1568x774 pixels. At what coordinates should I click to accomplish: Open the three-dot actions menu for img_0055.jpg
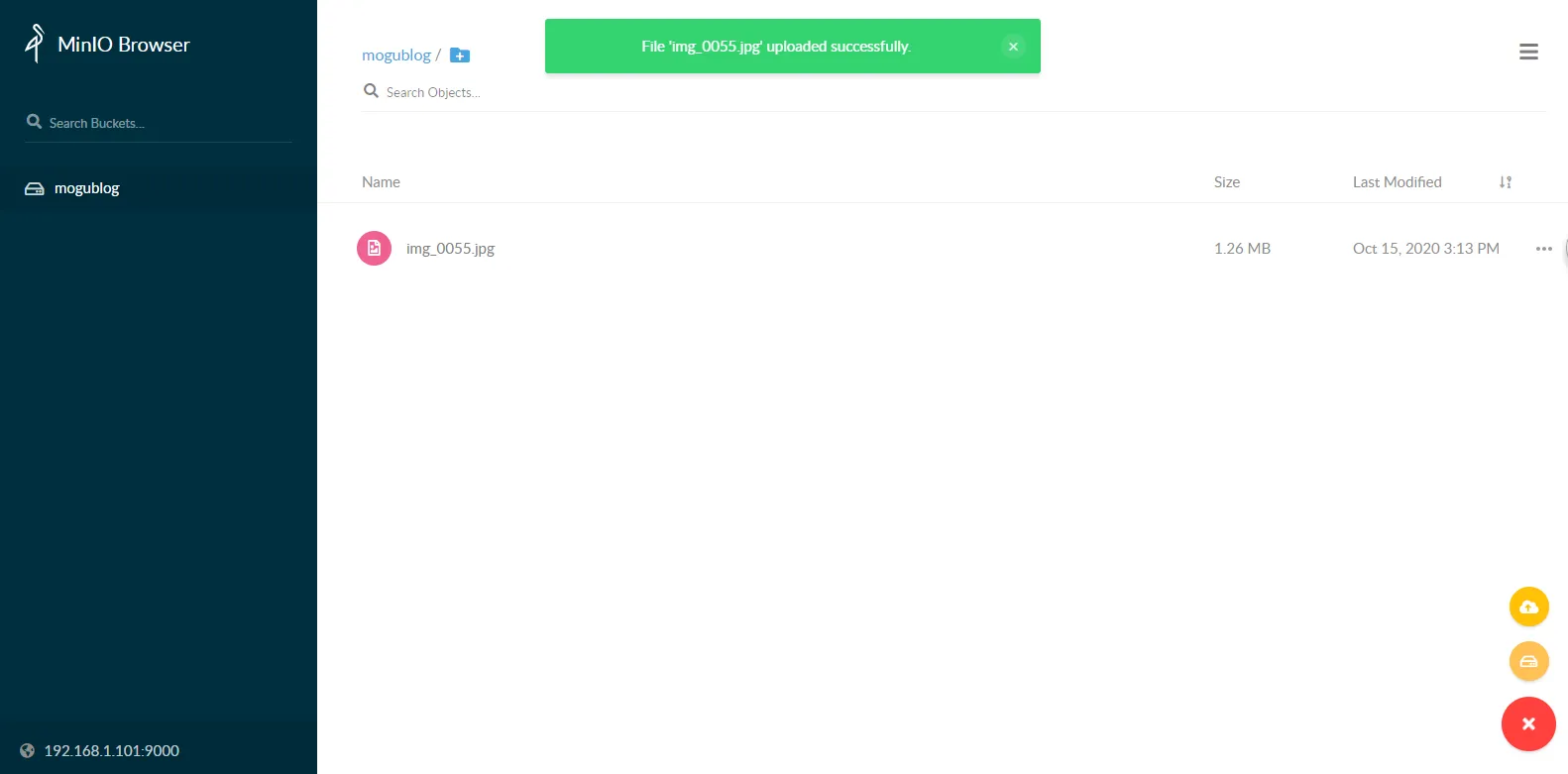[x=1543, y=249]
